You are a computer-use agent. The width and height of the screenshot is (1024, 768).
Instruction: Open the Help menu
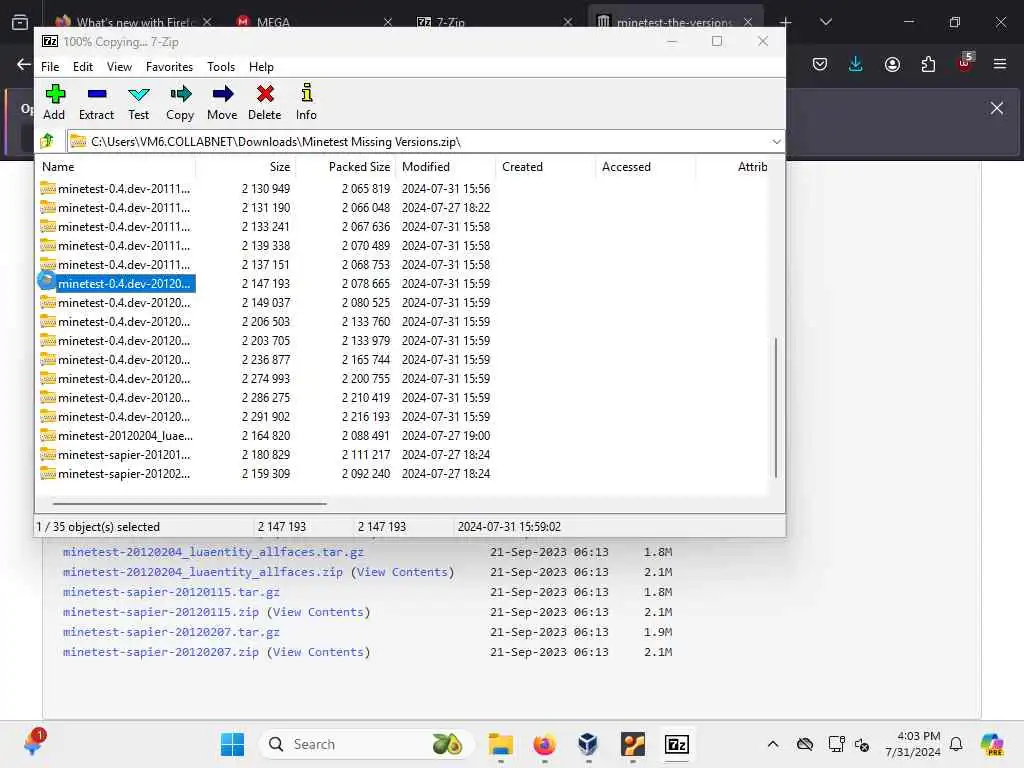261,67
